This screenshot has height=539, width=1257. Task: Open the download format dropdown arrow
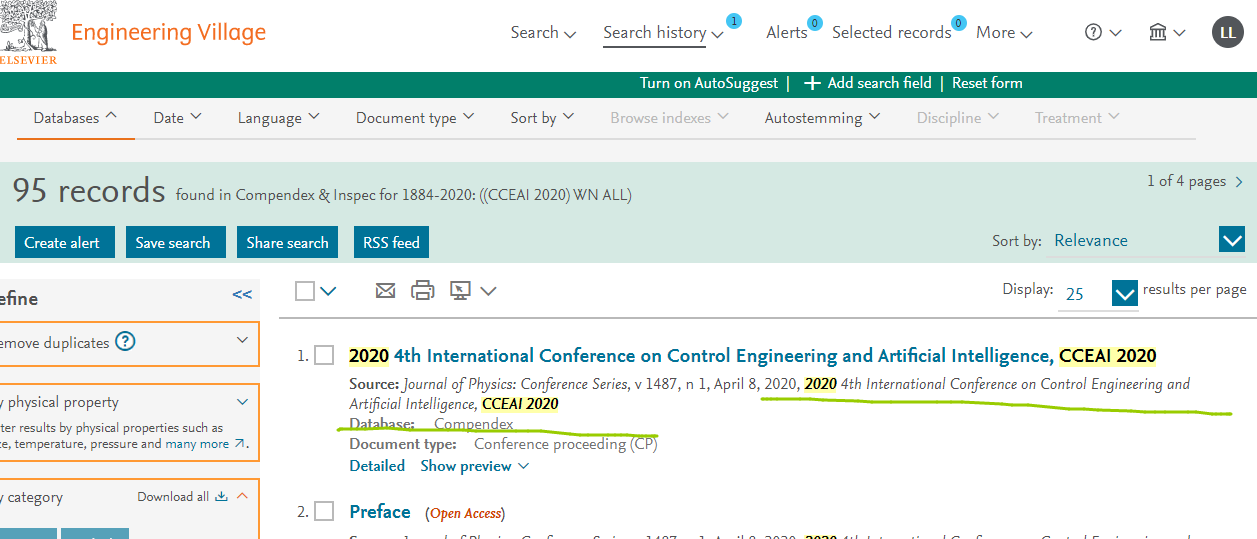(x=489, y=291)
